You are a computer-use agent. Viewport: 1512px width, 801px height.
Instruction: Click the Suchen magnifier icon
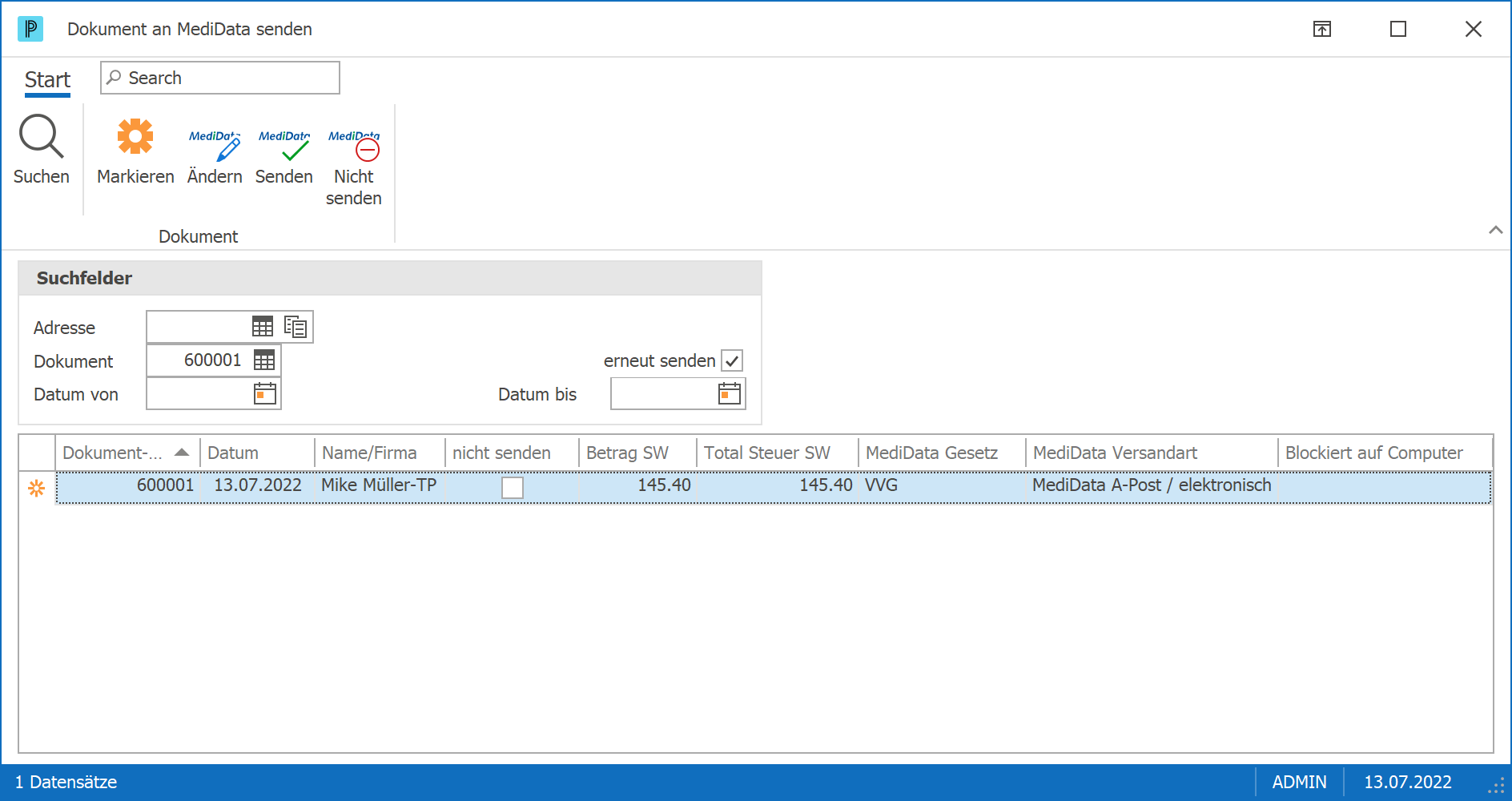[41, 136]
